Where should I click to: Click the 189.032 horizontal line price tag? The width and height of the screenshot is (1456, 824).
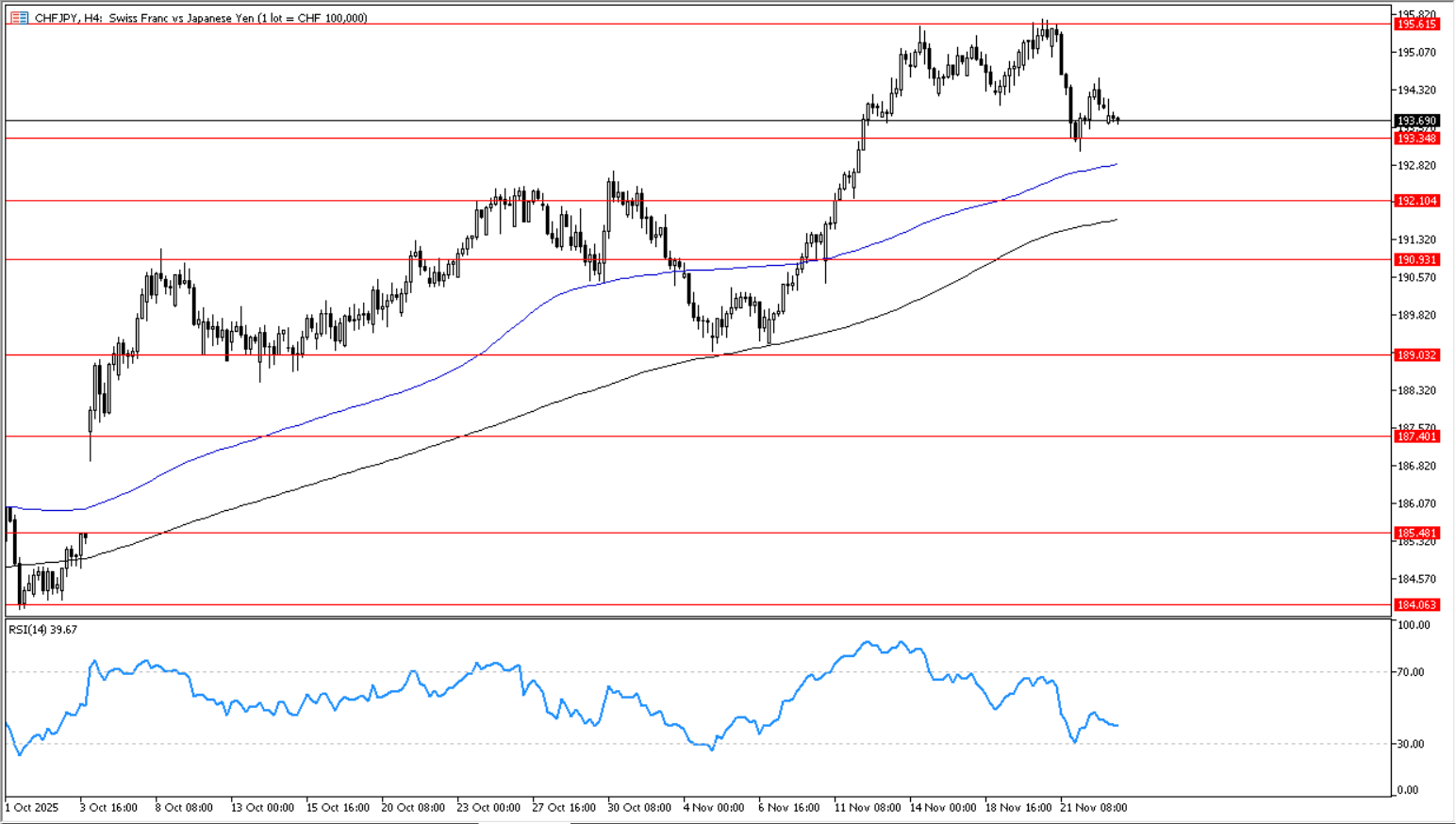(x=1416, y=355)
